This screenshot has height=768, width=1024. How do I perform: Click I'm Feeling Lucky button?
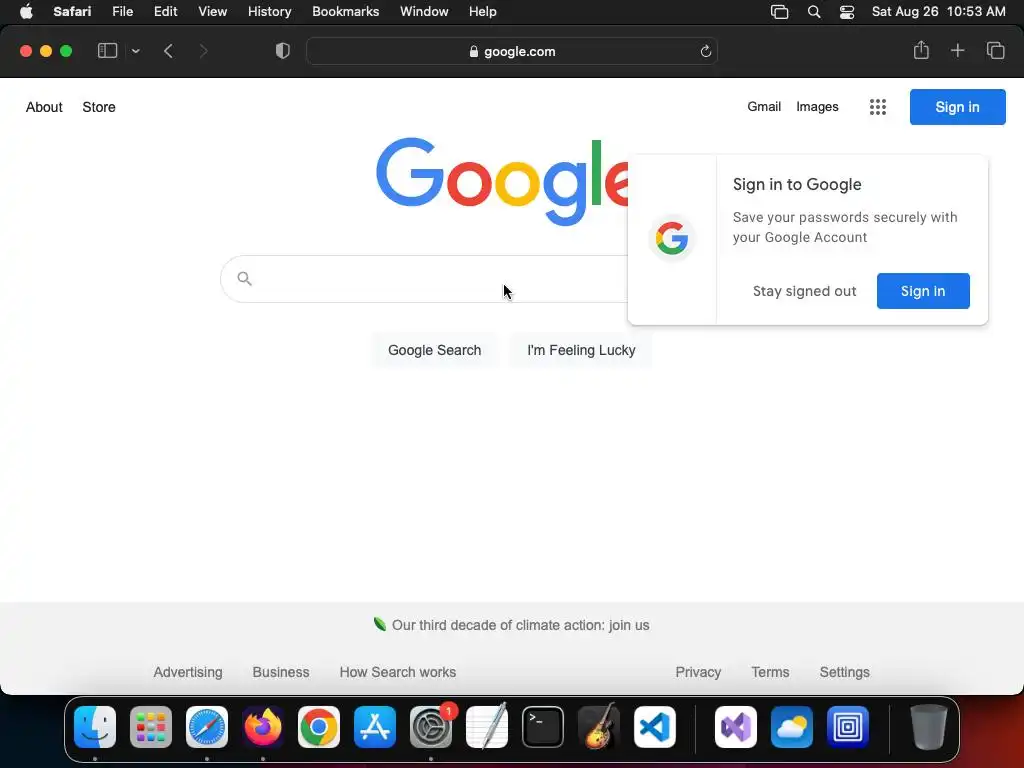point(581,350)
